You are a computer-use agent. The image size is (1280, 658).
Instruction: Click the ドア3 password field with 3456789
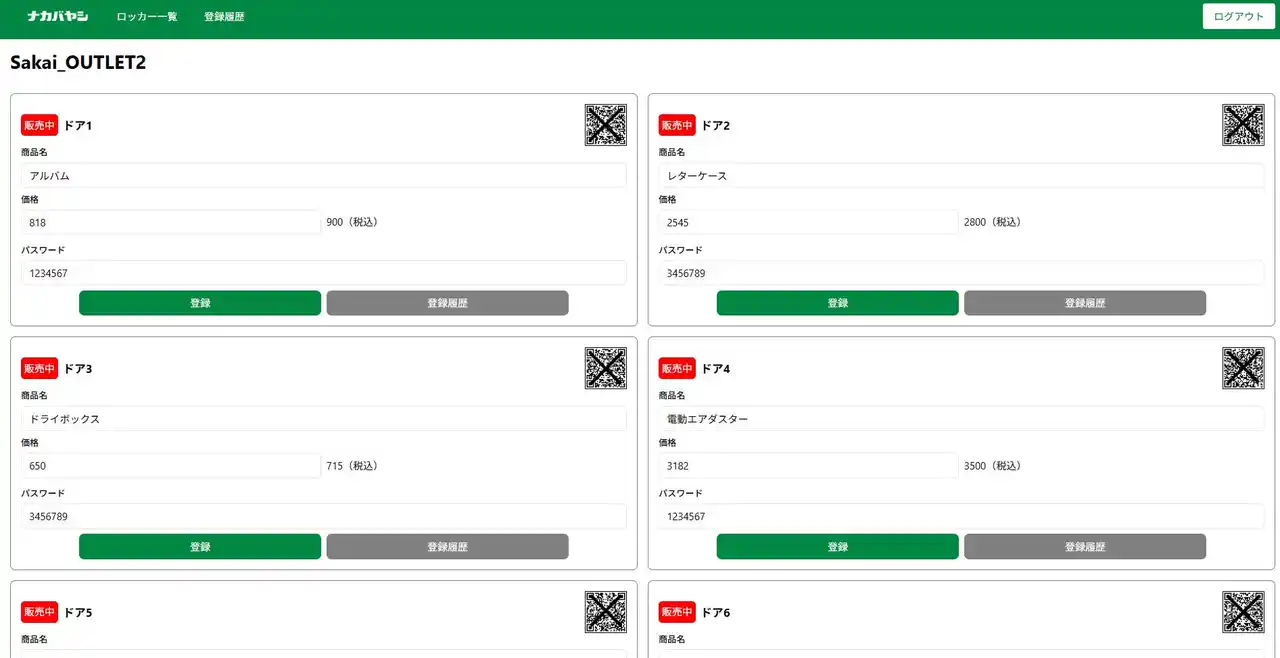[323, 516]
